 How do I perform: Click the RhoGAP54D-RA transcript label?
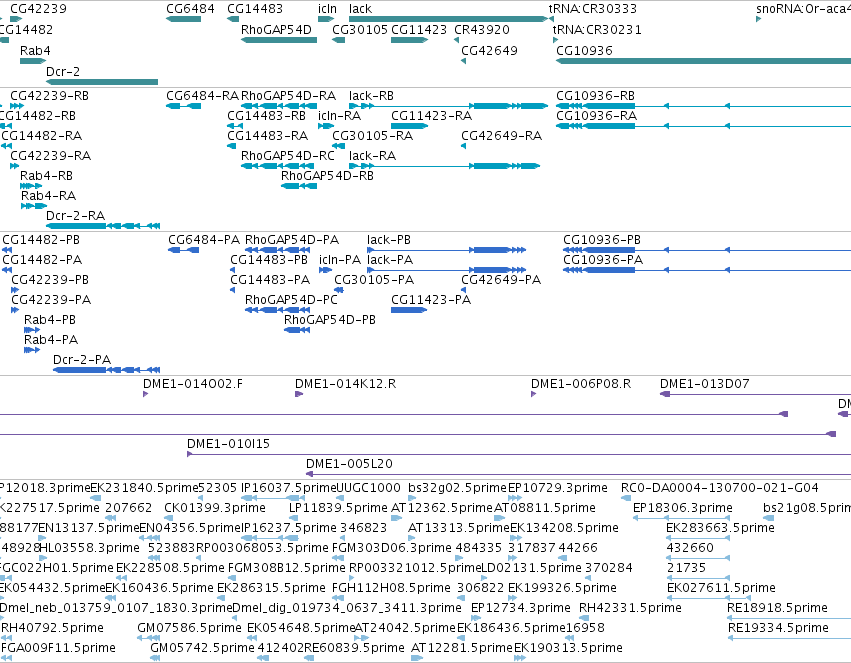(x=288, y=96)
